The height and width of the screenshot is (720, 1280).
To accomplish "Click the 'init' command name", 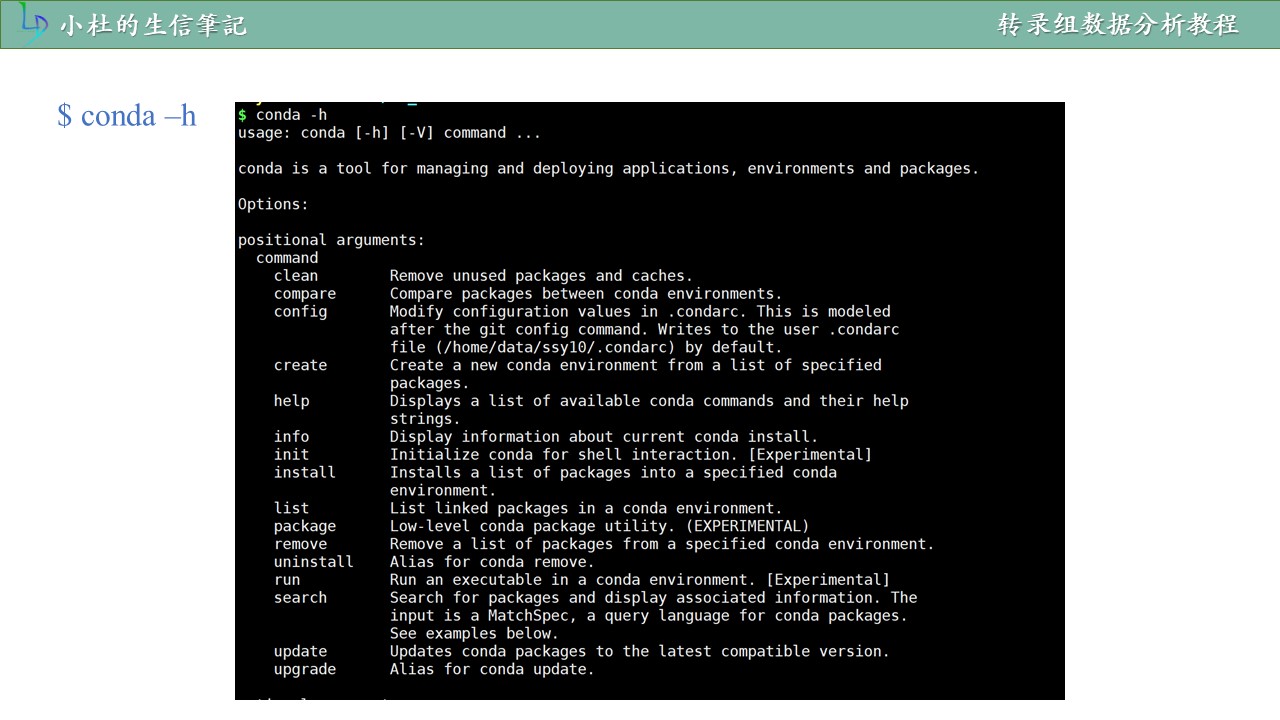I will coord(291,455).
